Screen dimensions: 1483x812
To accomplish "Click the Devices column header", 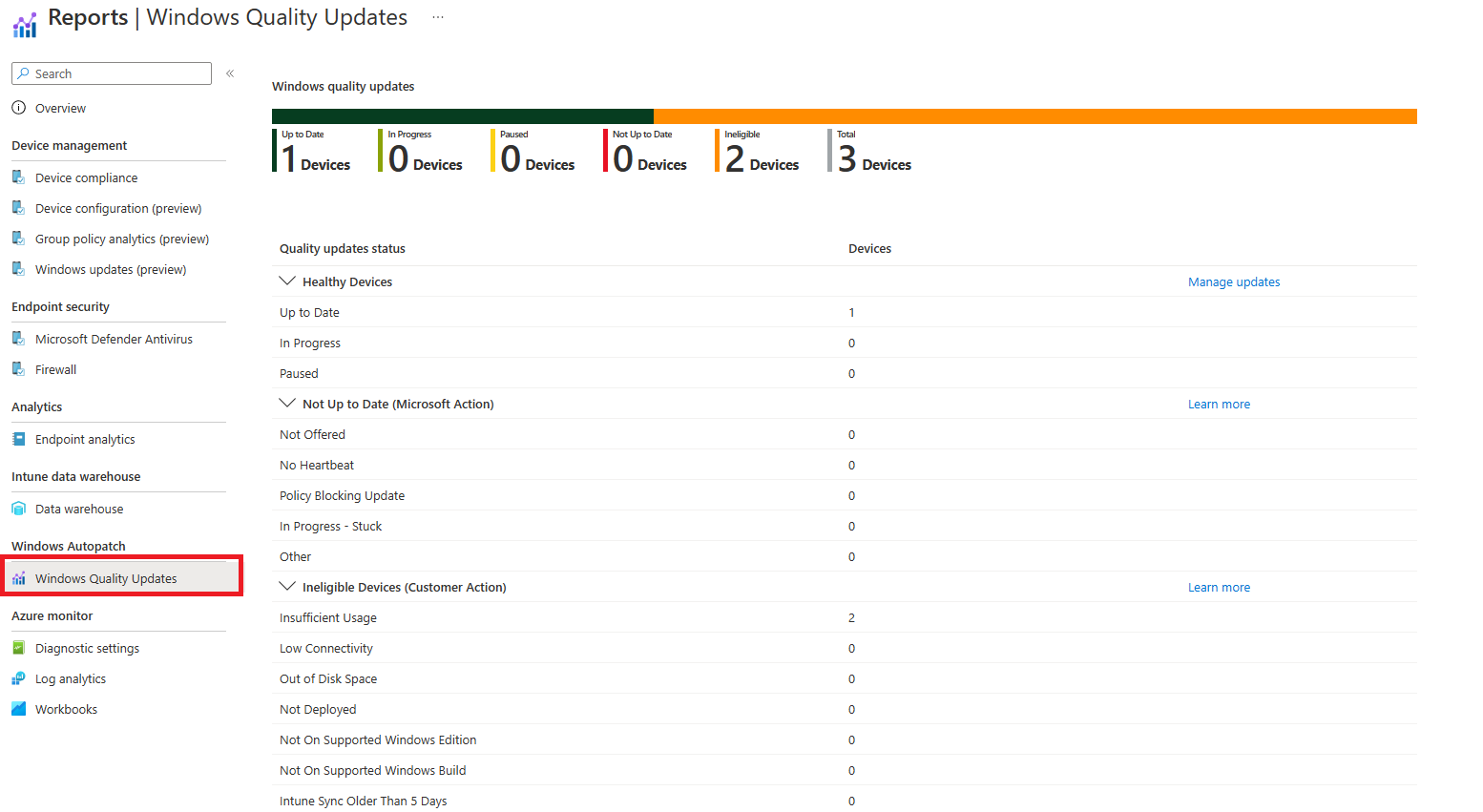I will click(869, 248).
